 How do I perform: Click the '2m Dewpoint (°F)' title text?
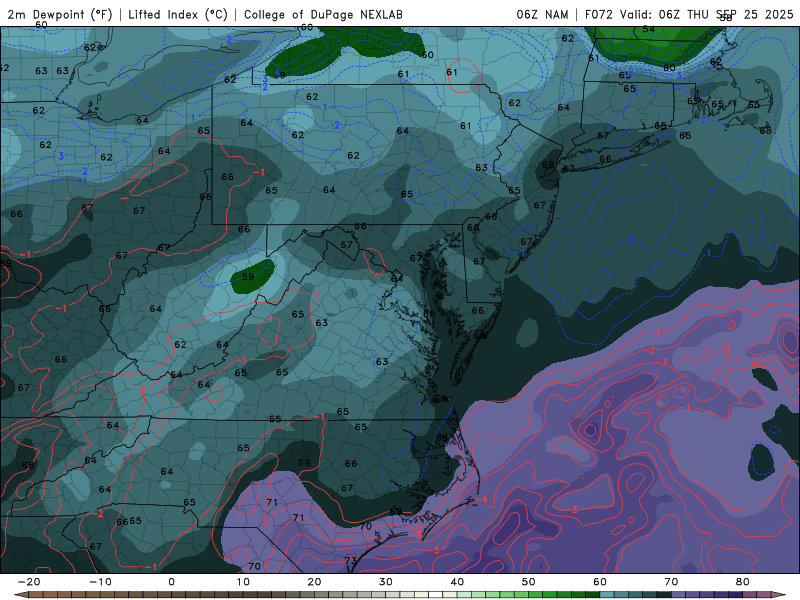[x=60, y=14]
